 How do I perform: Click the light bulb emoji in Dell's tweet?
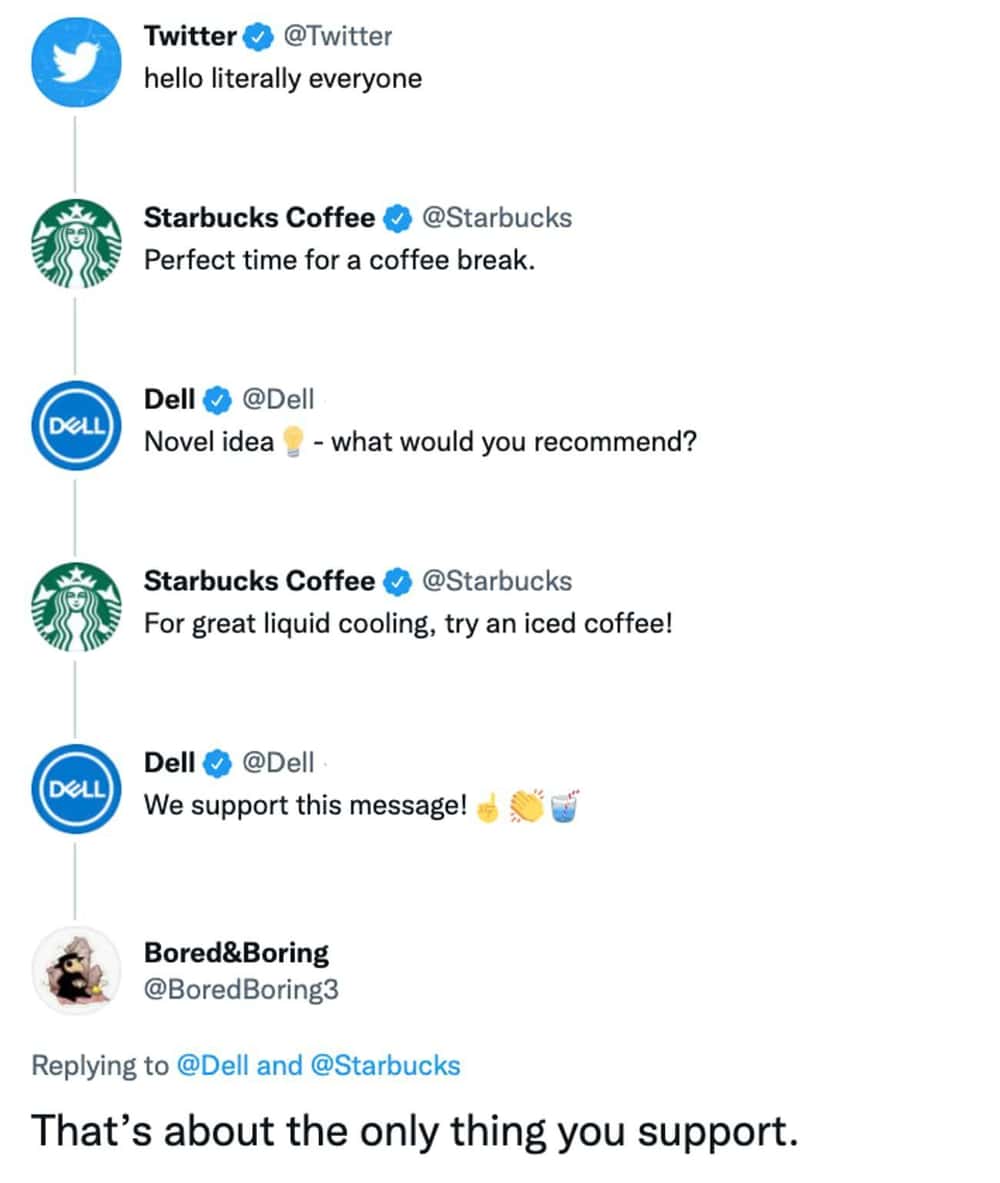click(291, 442)
